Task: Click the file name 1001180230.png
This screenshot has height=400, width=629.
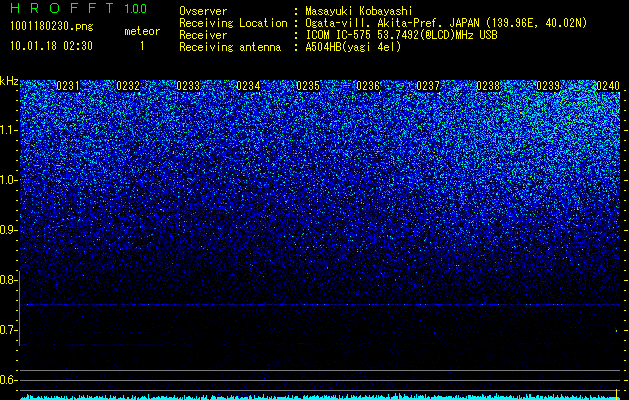Action: (52, 27)
